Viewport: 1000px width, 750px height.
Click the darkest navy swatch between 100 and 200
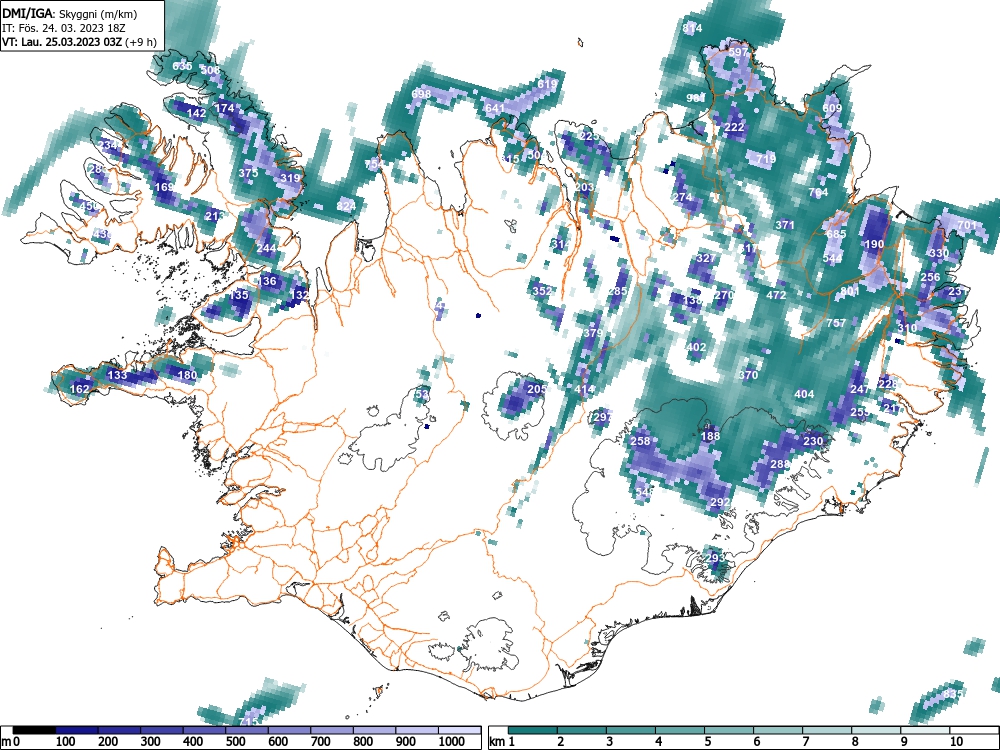(77, 730)
